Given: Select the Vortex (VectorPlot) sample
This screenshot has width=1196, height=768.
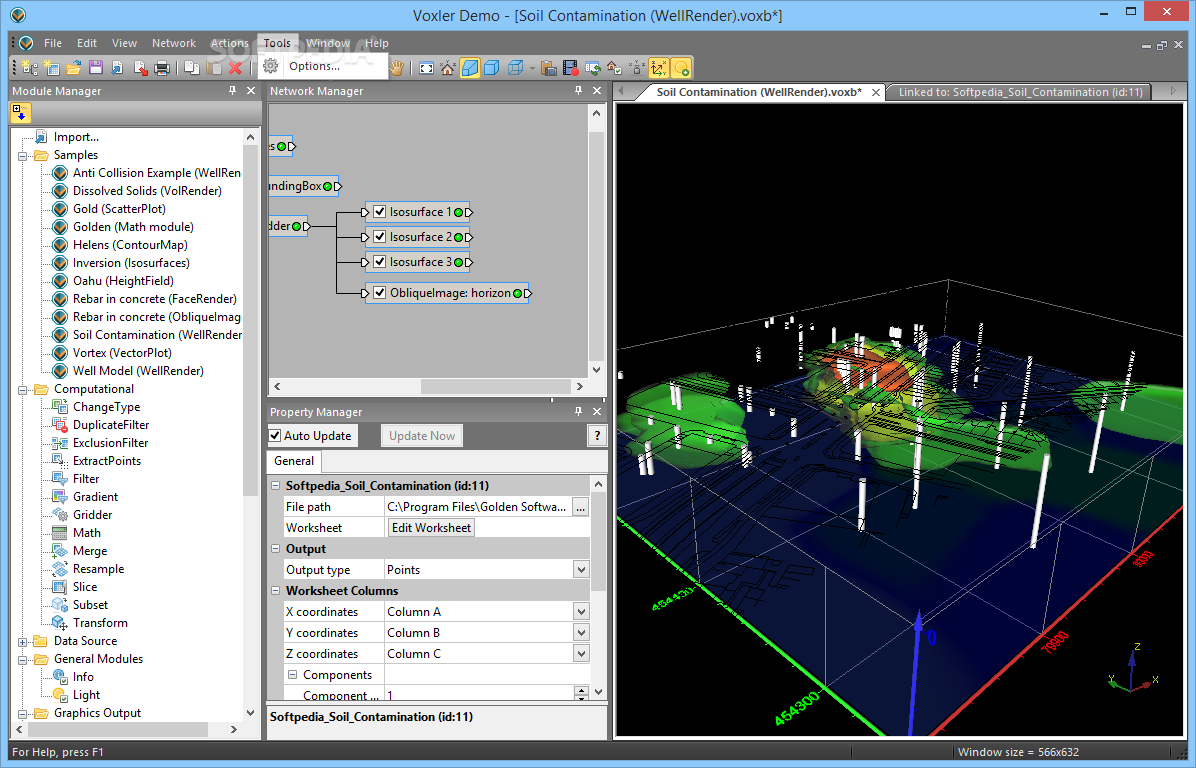Looking at the screenshot, I should [x=122, y=353].
